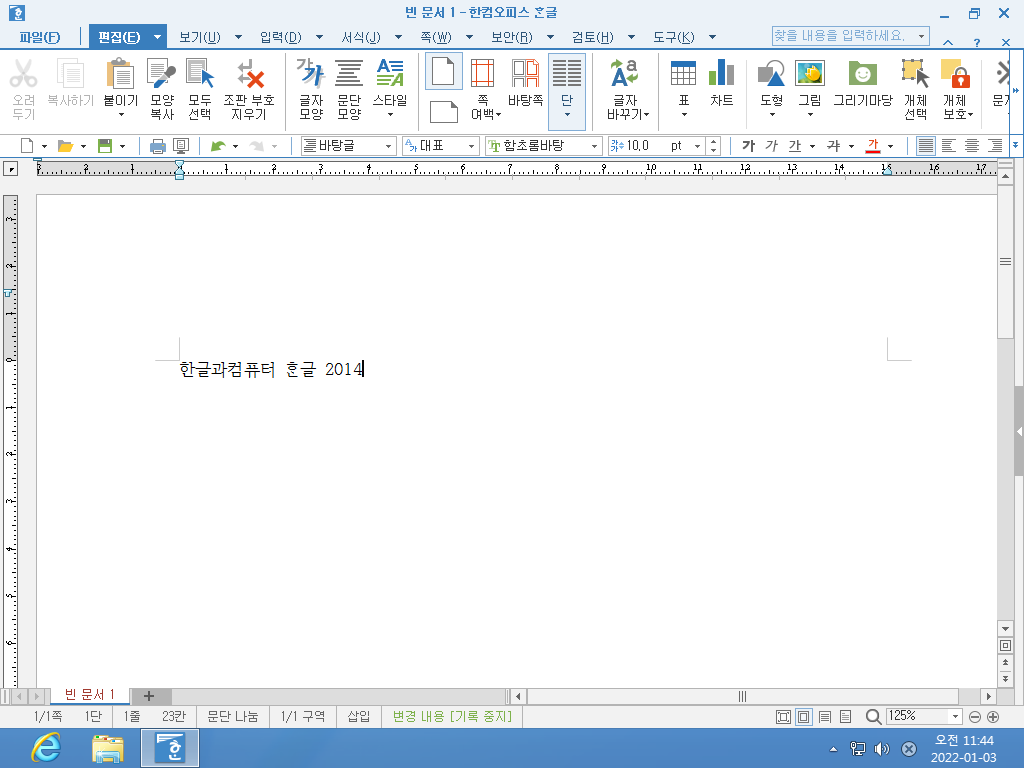Open the 대표 language dropdown
The width and height of the screenshot is (1024, 768).
coord(471,146)
